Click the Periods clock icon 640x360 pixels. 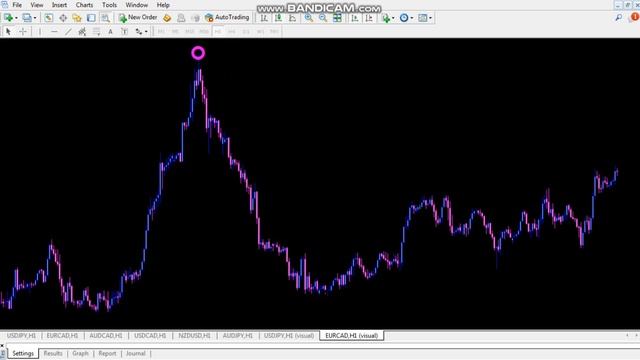(404, 18)
